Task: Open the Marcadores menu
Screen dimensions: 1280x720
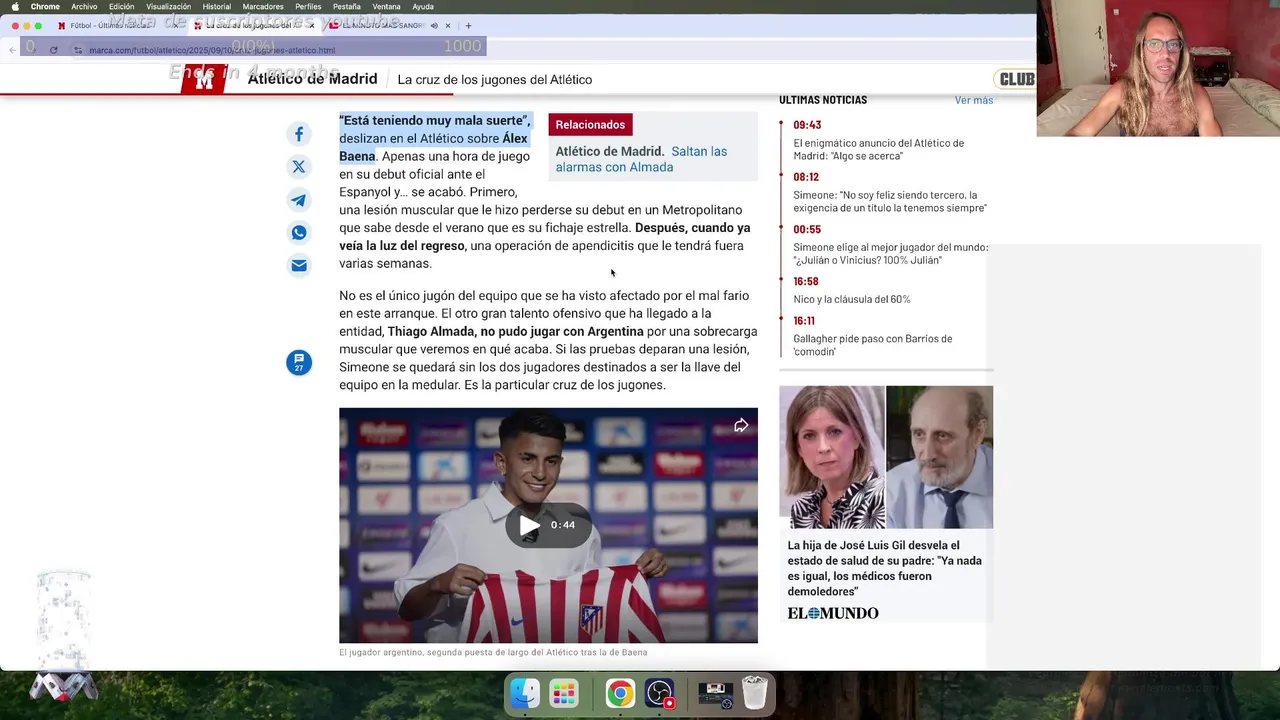Action: pos(263,7)
